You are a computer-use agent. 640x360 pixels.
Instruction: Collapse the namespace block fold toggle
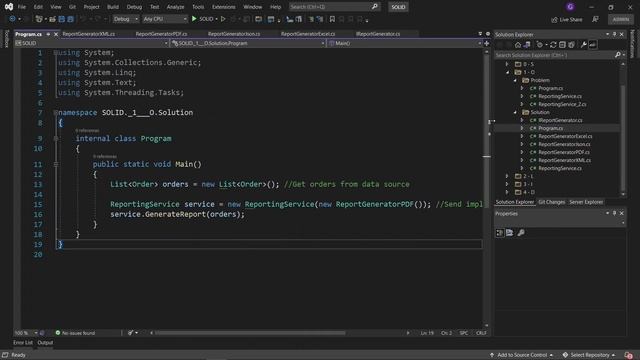click(56, 112)
